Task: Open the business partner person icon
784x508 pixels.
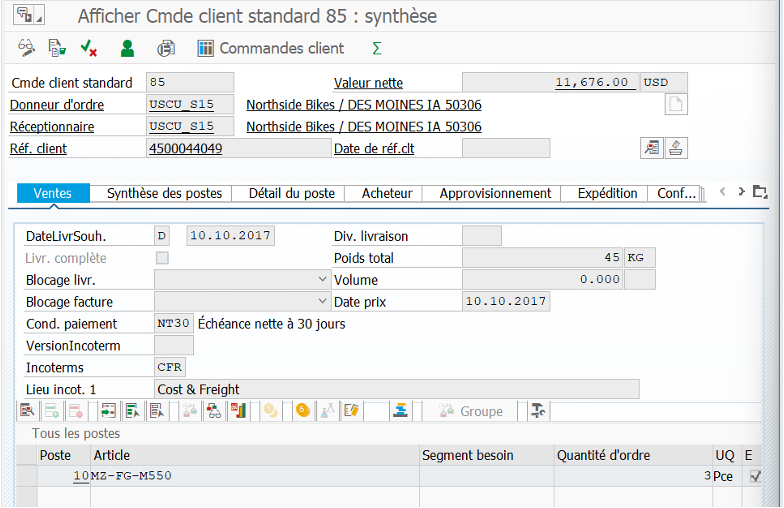Action: click(127, 48)
